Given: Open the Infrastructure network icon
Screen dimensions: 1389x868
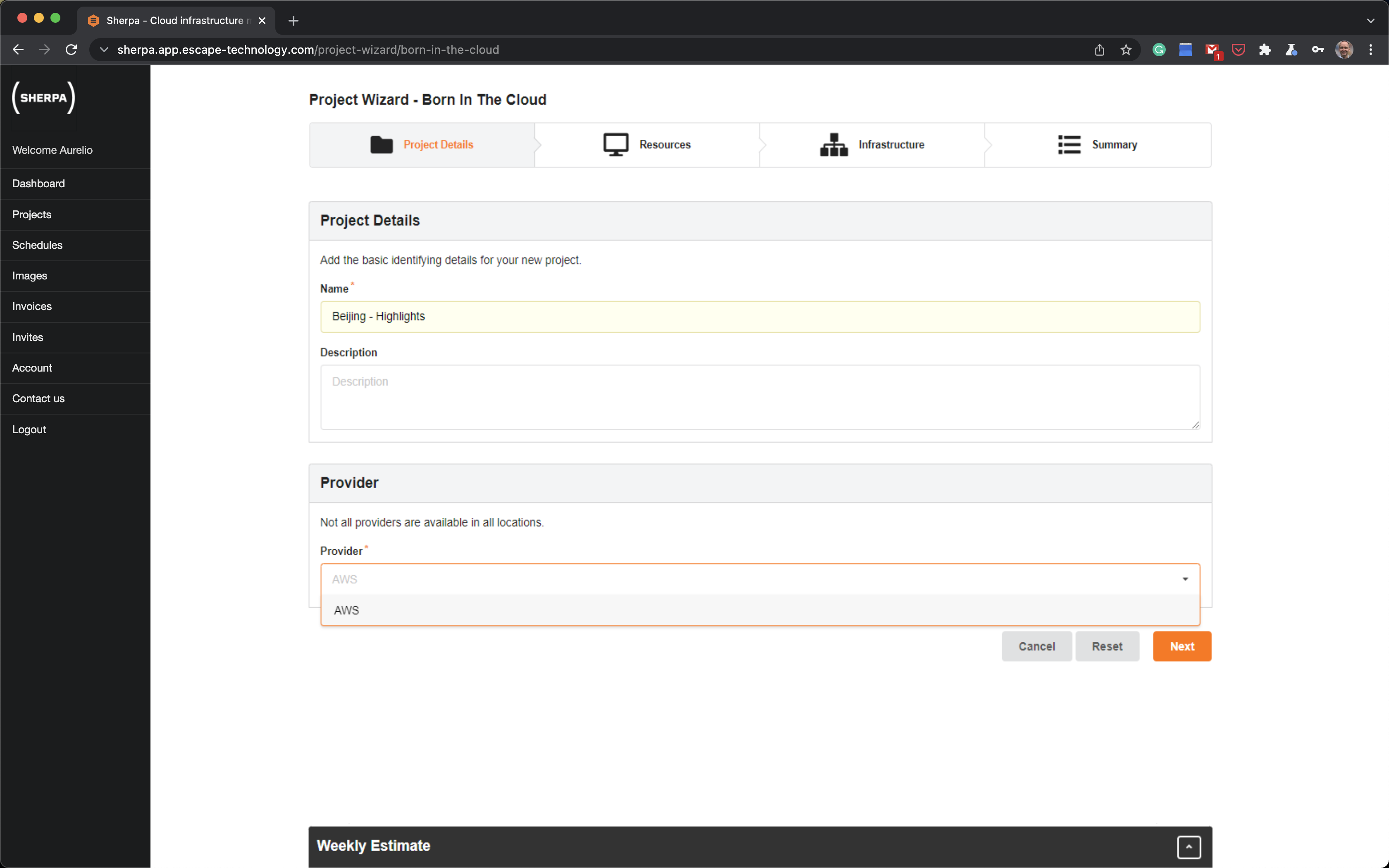Looking at the screenshot, I should coord(833,144).
